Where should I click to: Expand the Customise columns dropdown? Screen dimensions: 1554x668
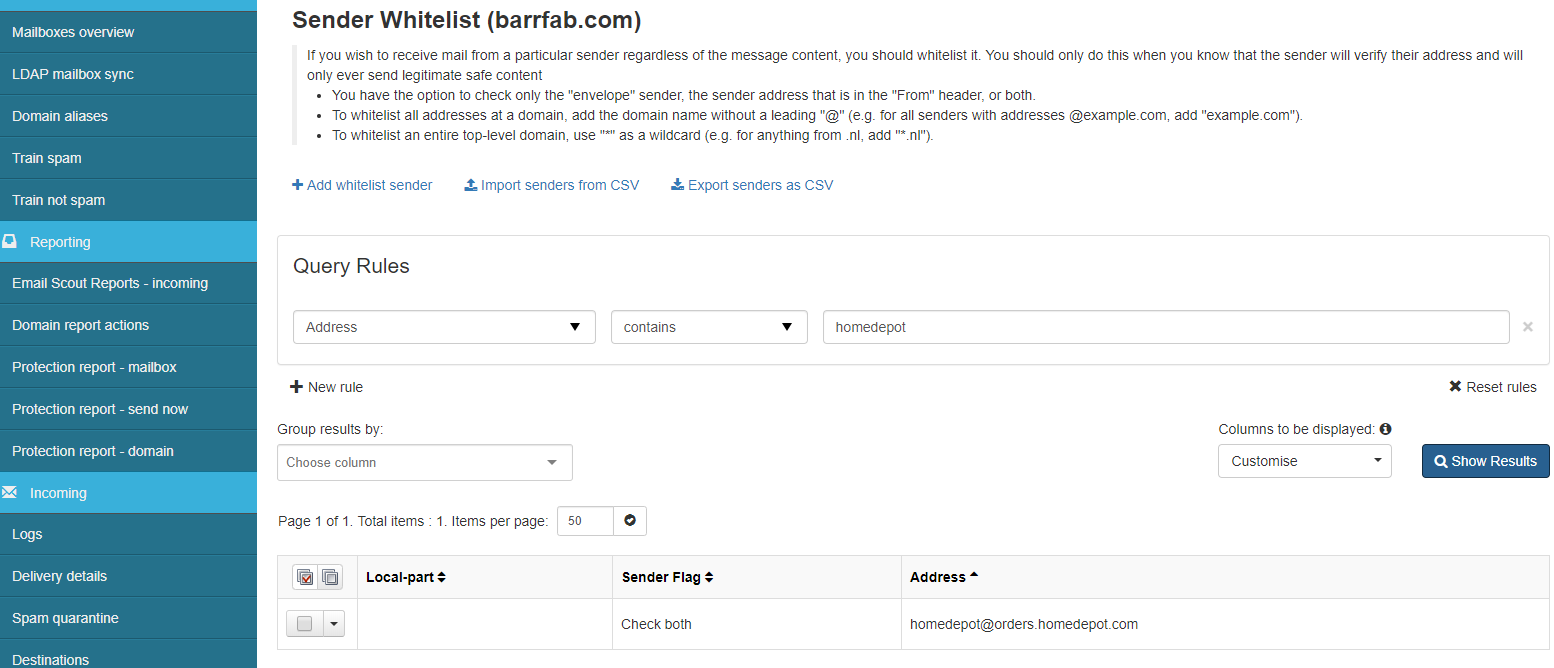[x=1304, y=461]
